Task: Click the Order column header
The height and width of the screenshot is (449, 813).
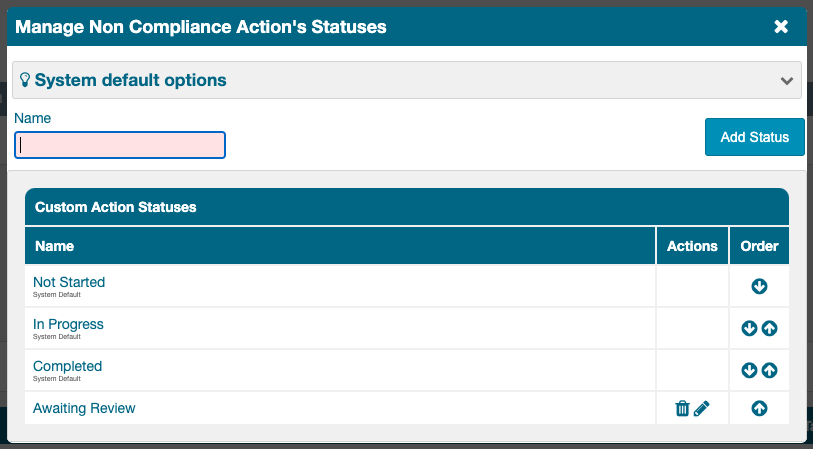Action: (x=759, y=246)
